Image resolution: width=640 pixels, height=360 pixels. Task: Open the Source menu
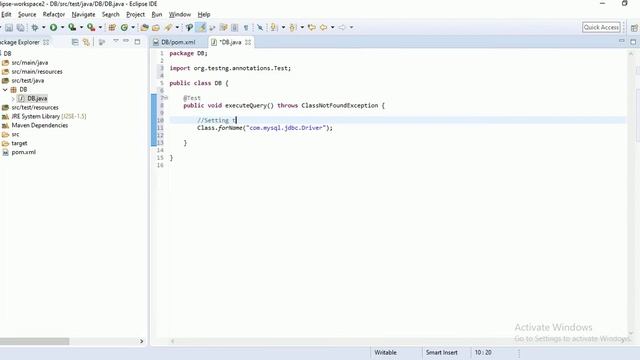point(27,14)
